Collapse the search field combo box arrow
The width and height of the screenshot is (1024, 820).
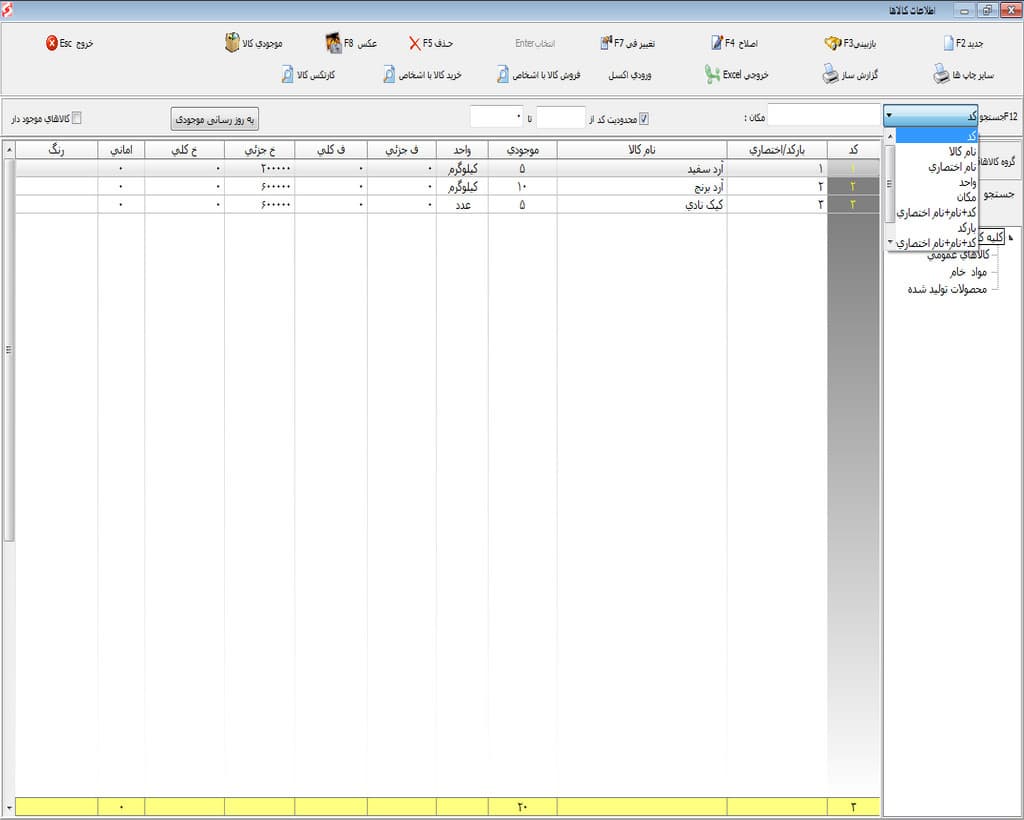[x=888, y=117]
